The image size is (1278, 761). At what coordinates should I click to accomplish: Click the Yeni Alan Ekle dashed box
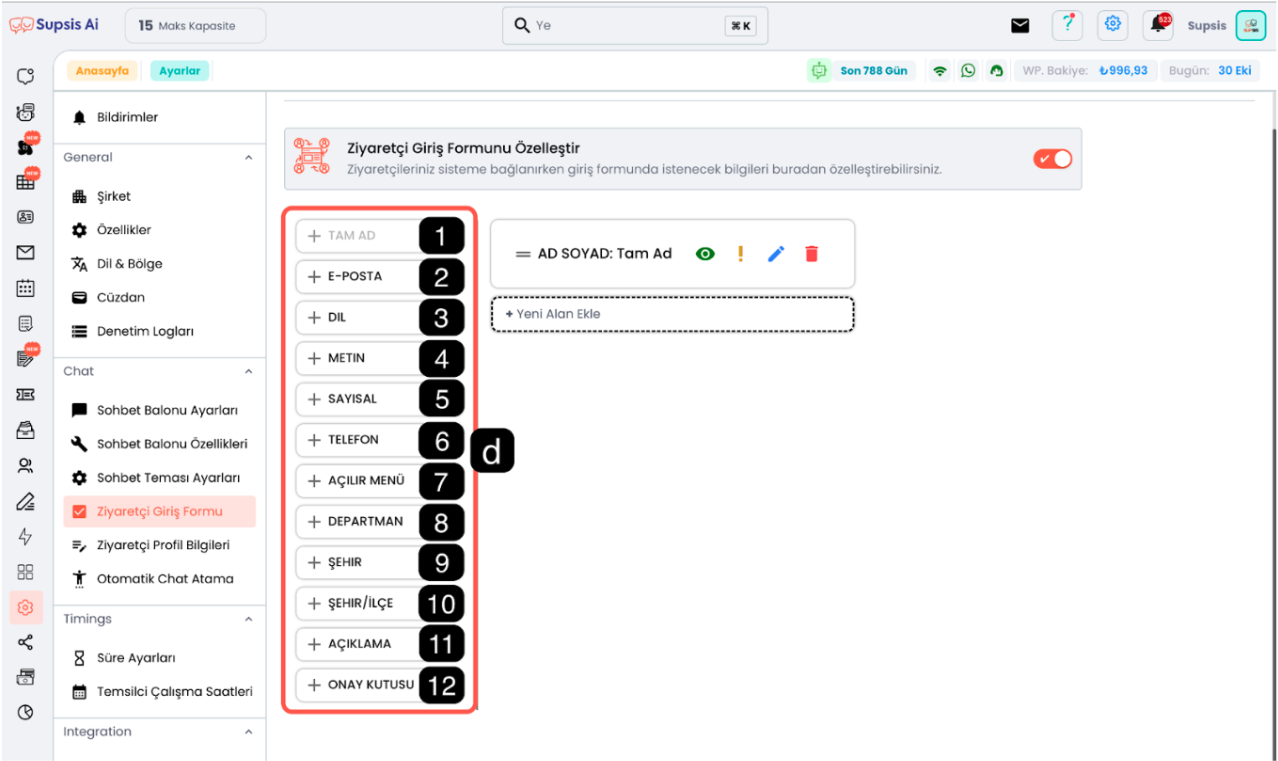[672, 314]
